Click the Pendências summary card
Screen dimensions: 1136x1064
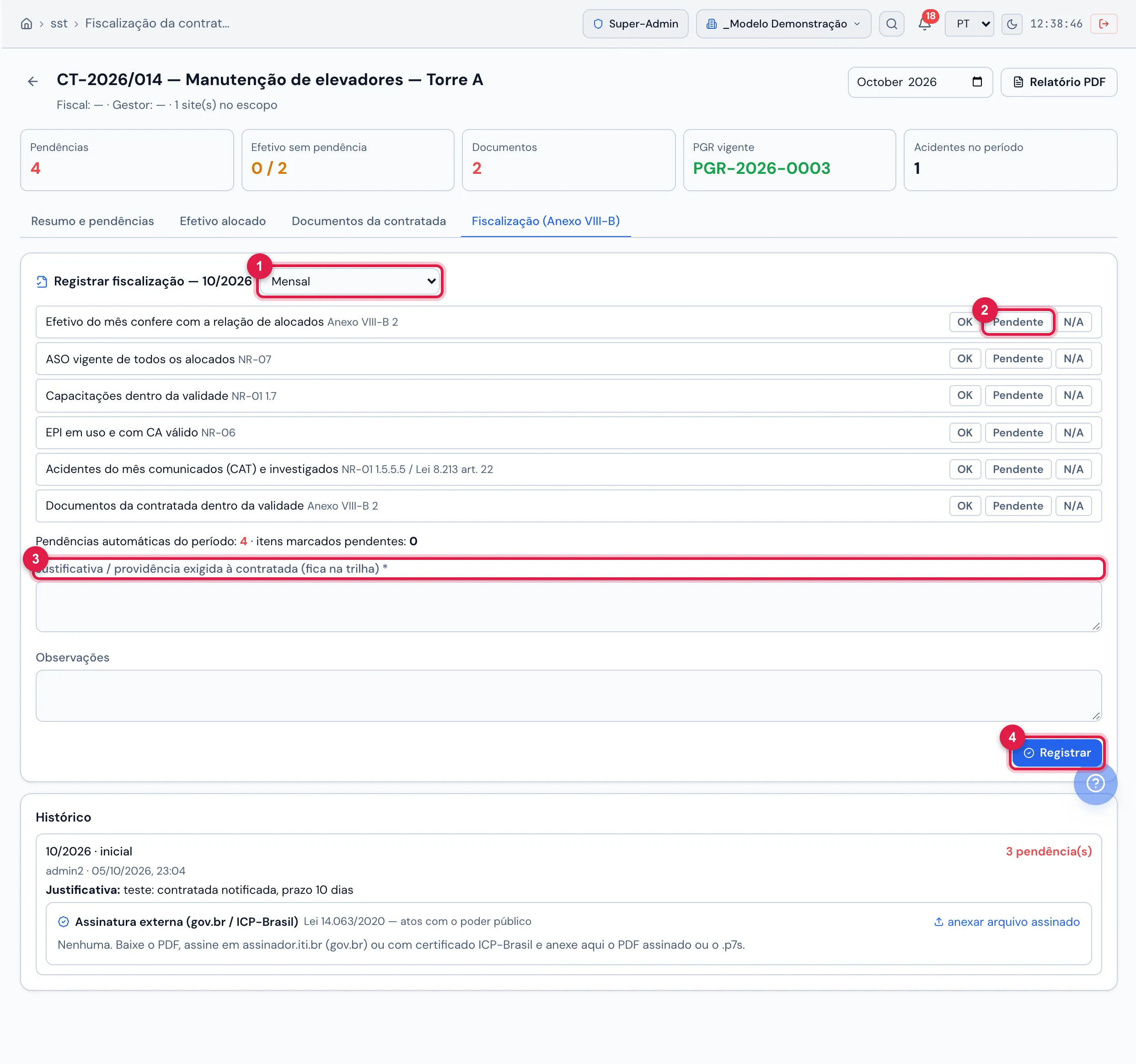coord(127,160)
